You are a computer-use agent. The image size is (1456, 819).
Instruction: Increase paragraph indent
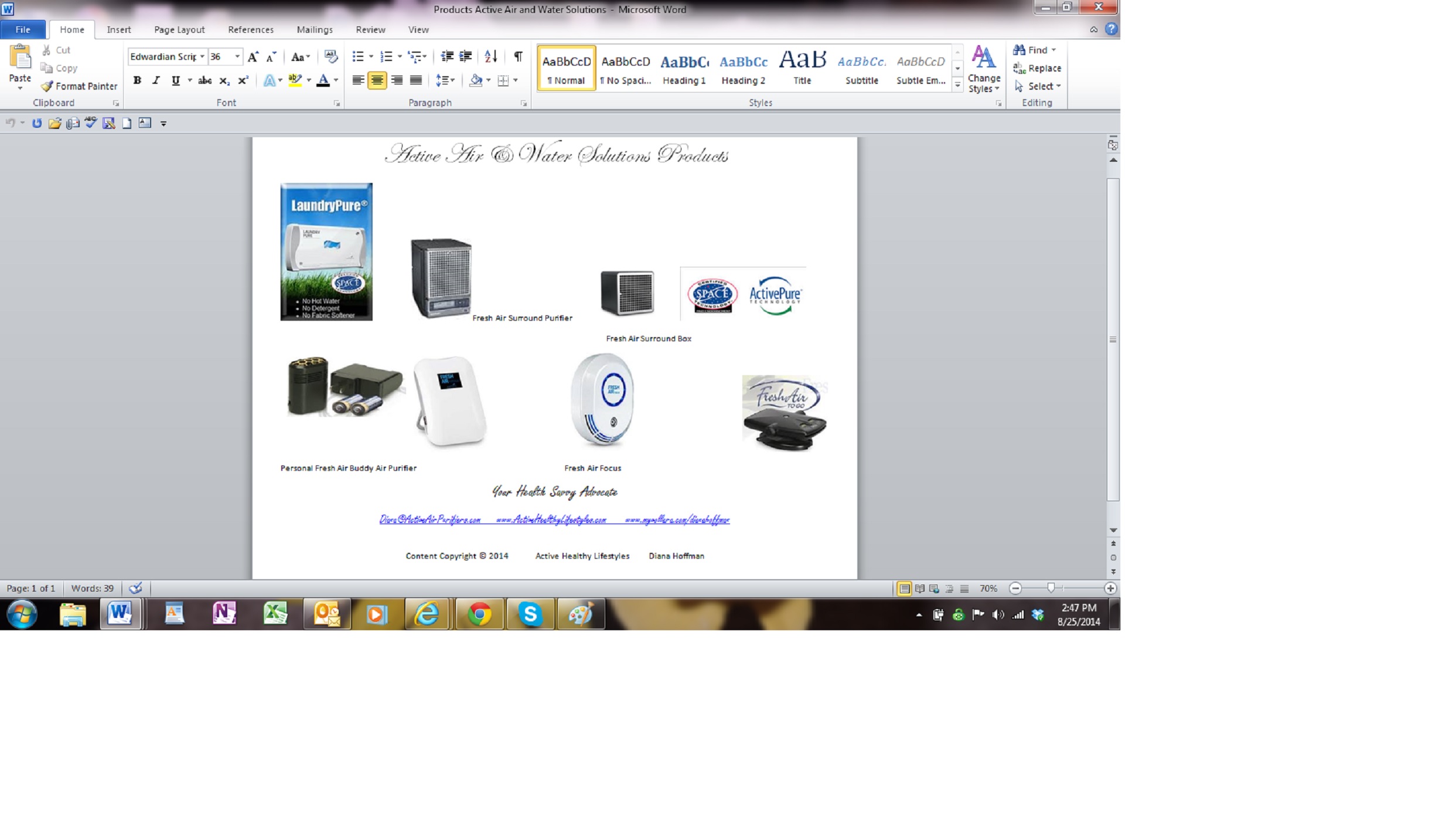click(x=466, y=57)
